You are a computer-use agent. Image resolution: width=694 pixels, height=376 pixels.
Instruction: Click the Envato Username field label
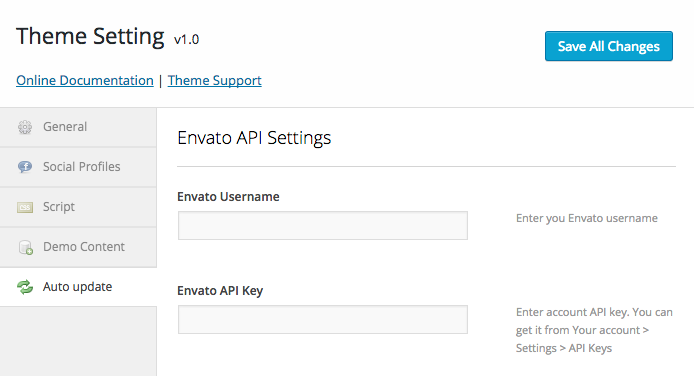pyautogui.click(x=228, y=196)
